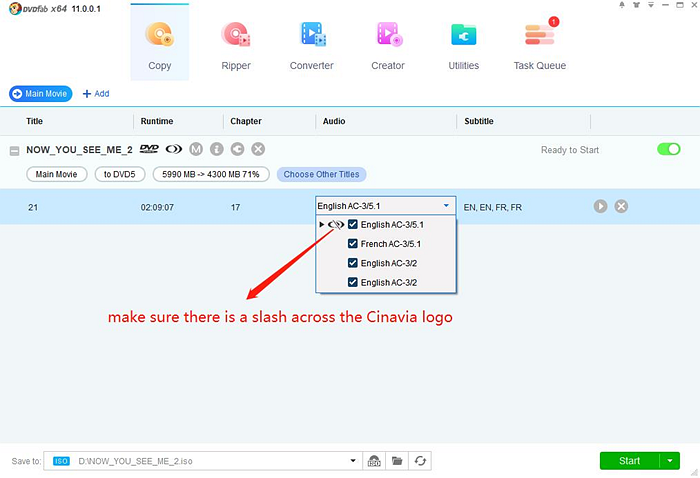Remove the NOW_YOU_SEE_ME_2 source with the X icon
This screenshot has height=478, width=700.
pos(258,149)
